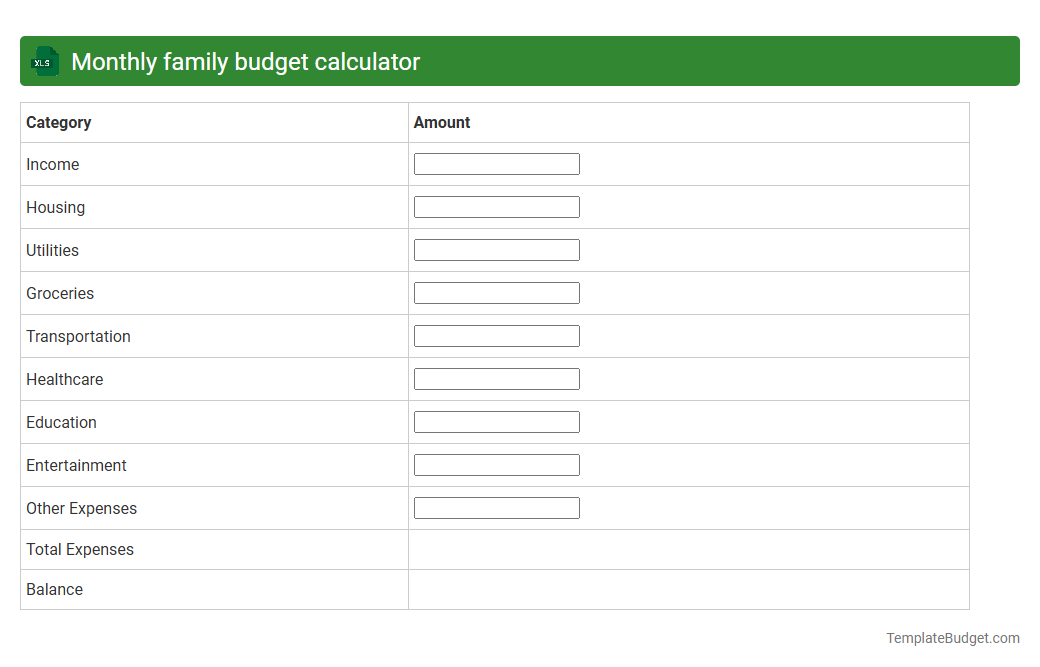Focus the Other Expenses amount box

click(496, 507)
